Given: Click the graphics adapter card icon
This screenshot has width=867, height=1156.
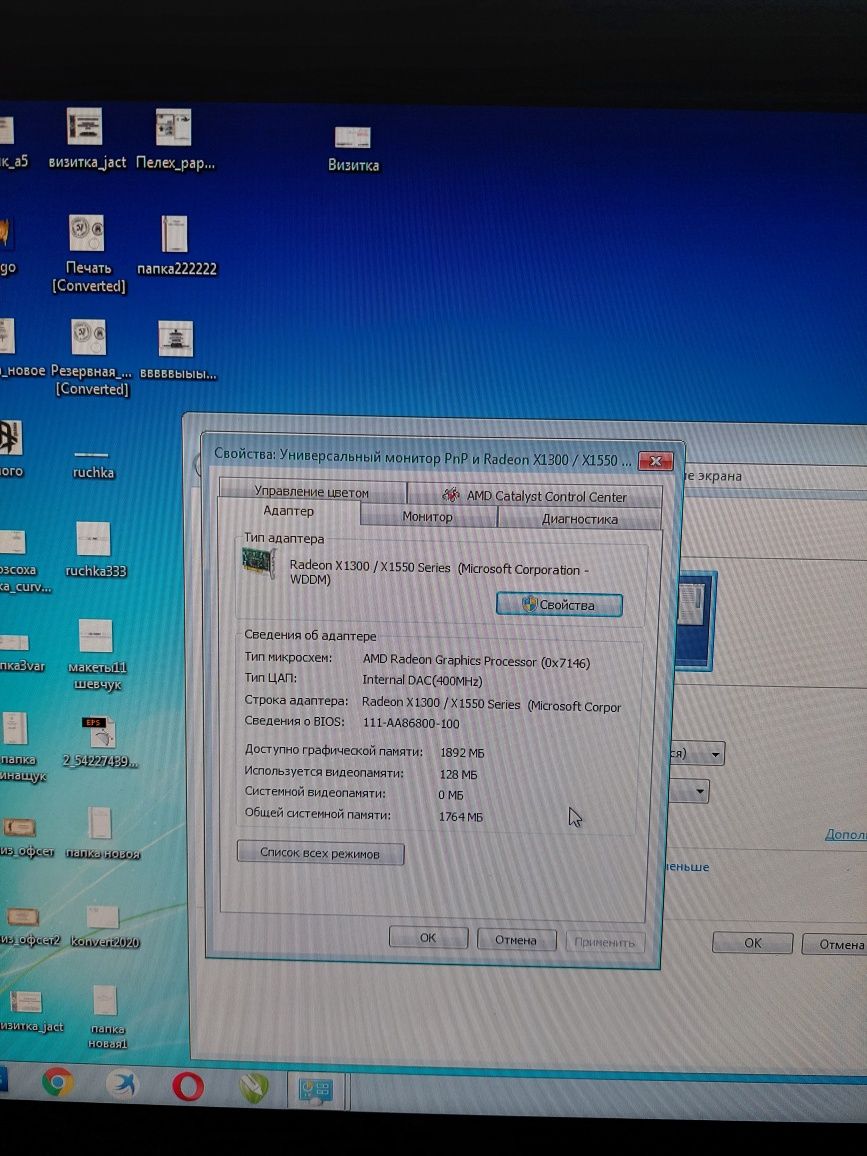Looking at the screenshot, I should point(258,563).
